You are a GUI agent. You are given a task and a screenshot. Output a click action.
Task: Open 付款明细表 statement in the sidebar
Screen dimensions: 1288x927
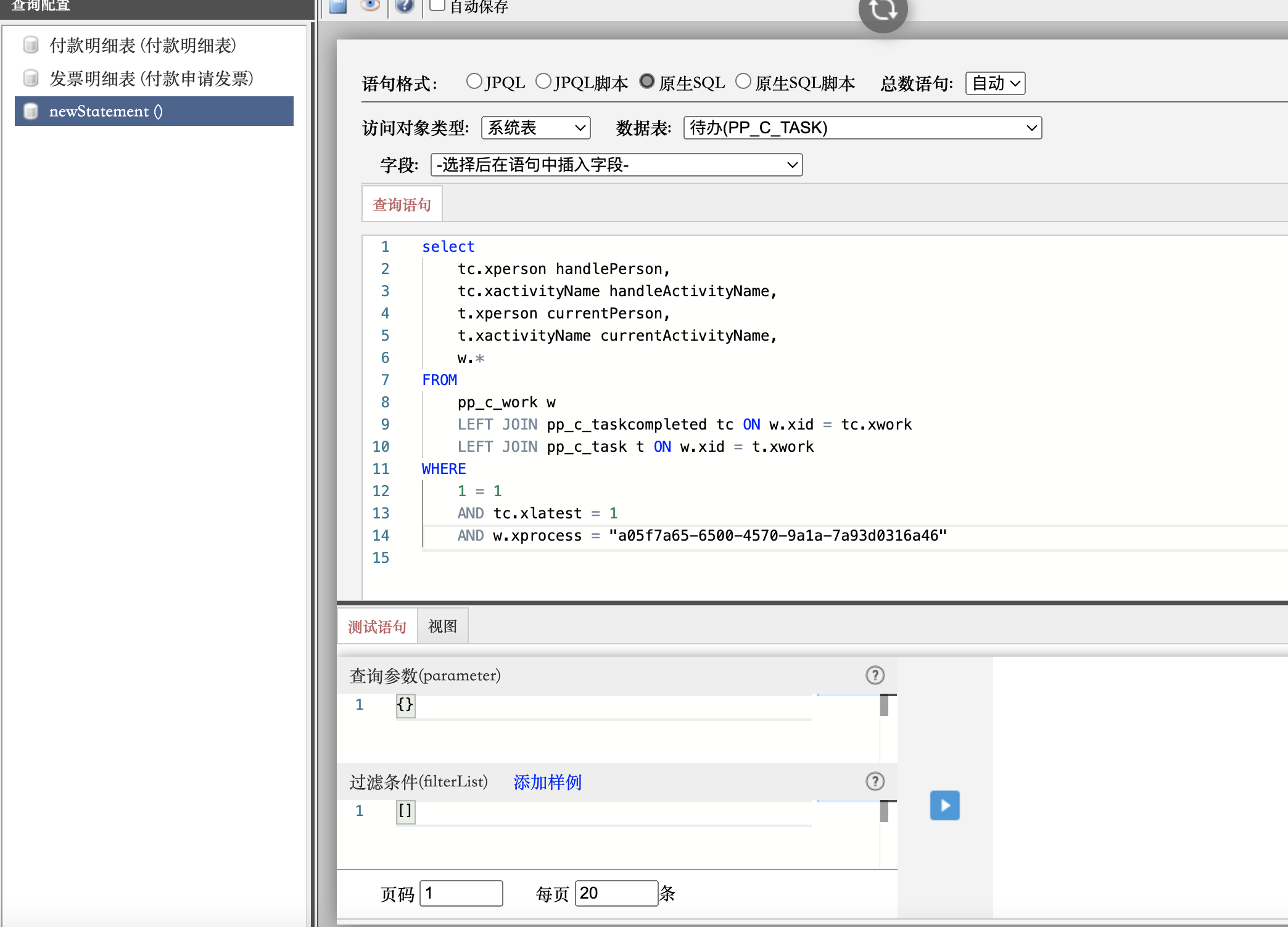142,45
